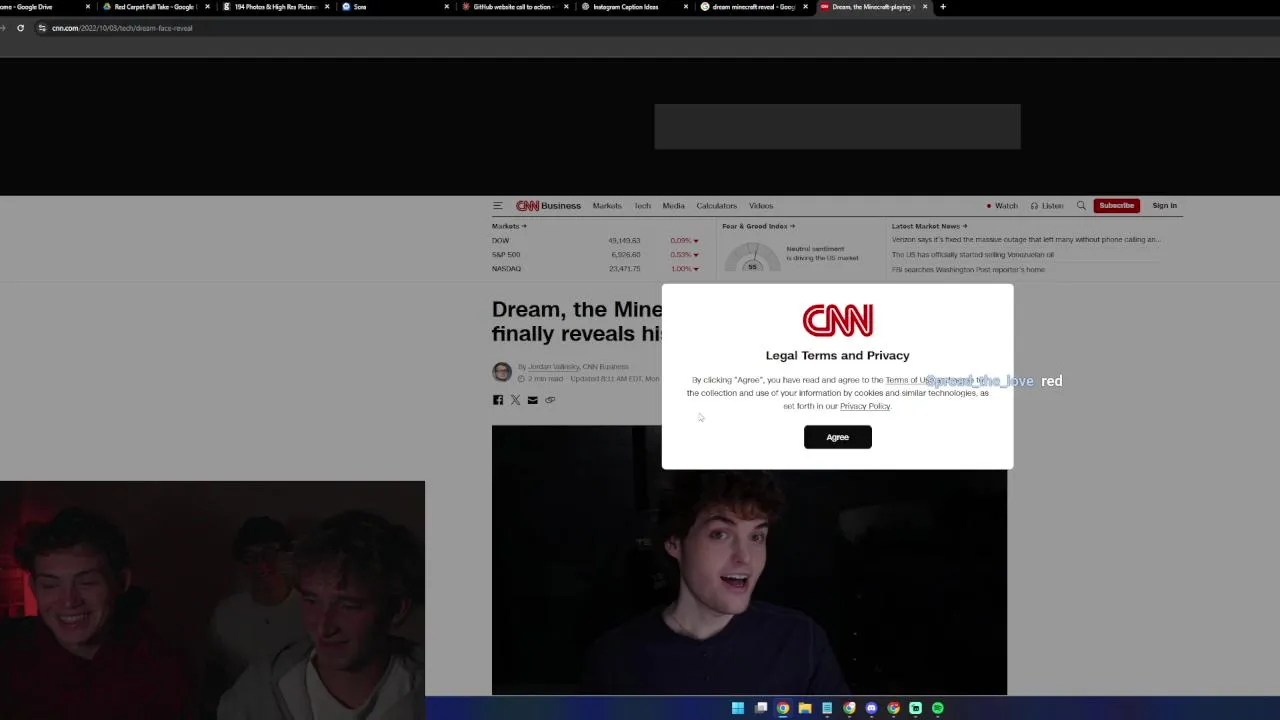Click the CNN Business logo
The height and width of the screenshot is (720, 1280).
pyautogui.click(x=548, y=206)
